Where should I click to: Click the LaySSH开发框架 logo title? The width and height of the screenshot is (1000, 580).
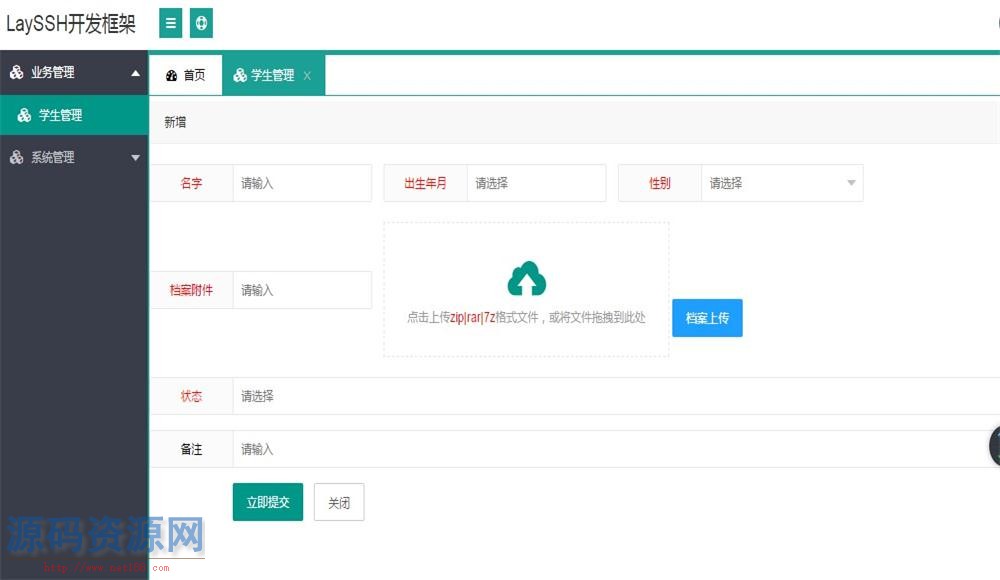tap(71, 24)
